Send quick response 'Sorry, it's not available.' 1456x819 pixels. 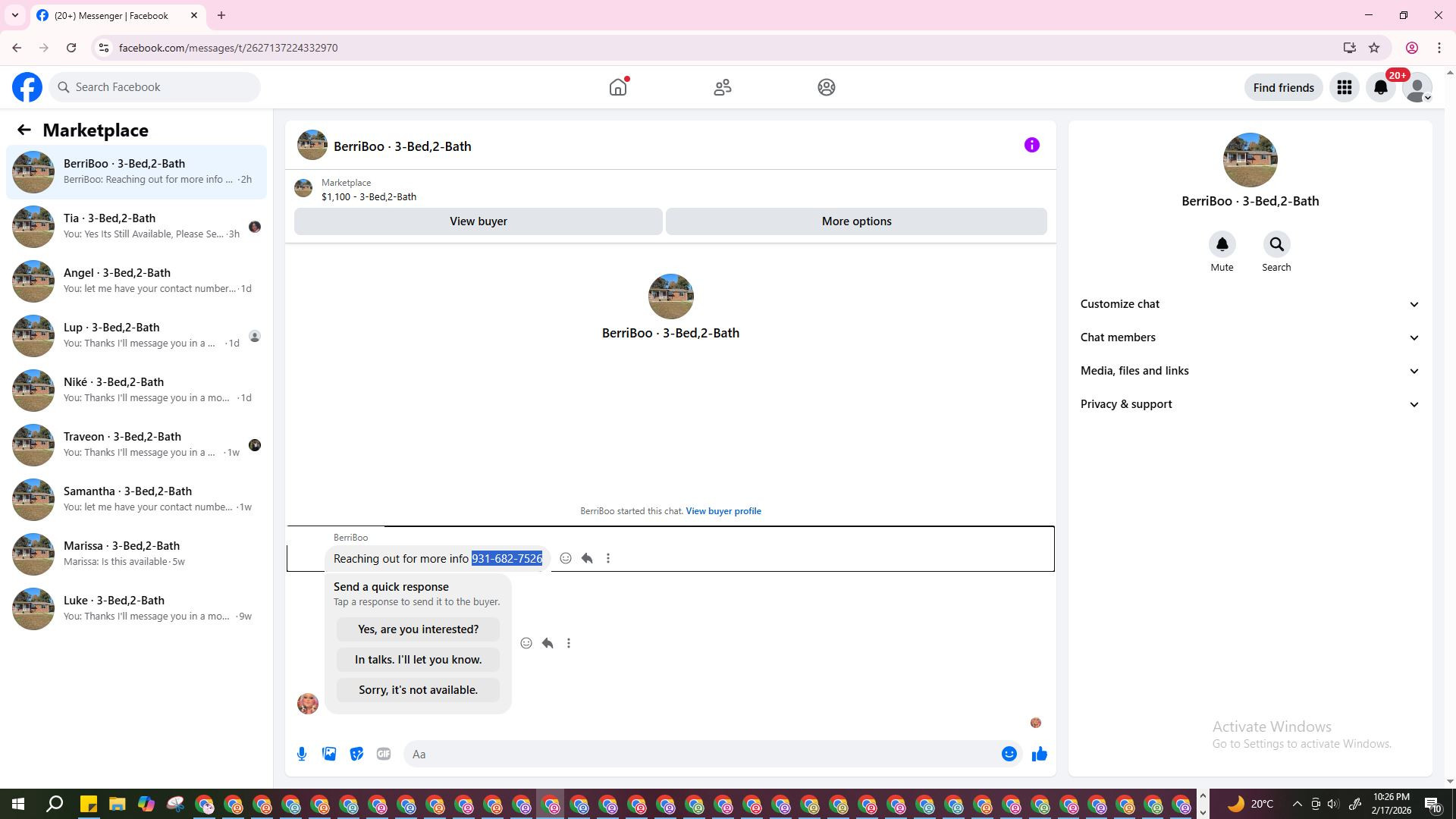click(418, 690)
